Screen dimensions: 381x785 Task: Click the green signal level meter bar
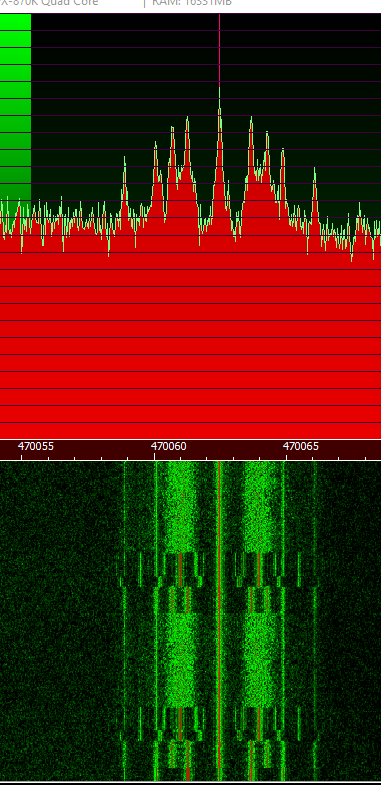16,107
